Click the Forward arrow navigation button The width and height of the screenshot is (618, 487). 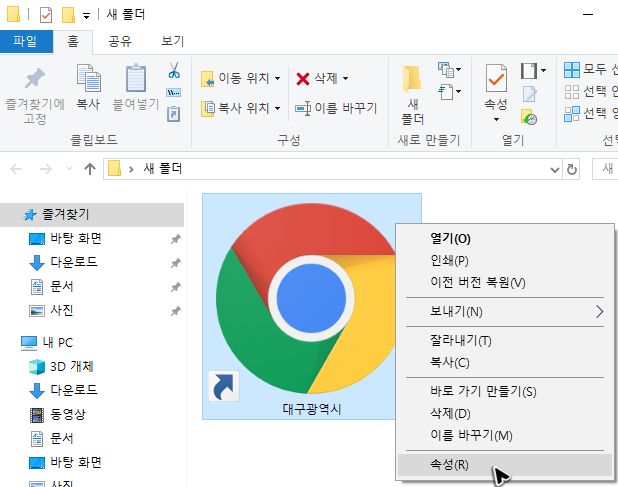pyautogui.click(x=46, y=169)
